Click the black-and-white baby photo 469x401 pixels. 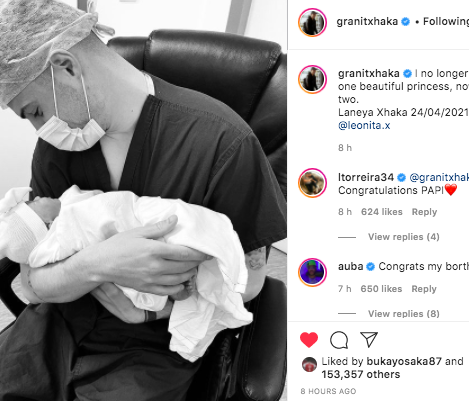click(143, 200)
